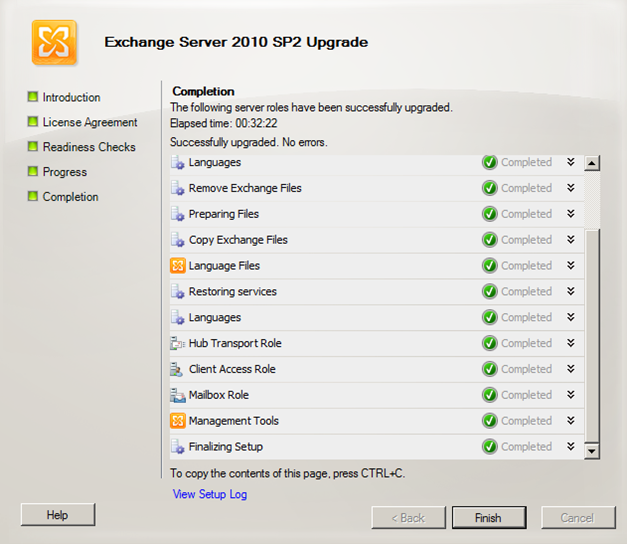The width and height of the screenshot is (627, 544).
Task: Expand the Mailbox Role details chevron
Action: click(x=571, y=394)
